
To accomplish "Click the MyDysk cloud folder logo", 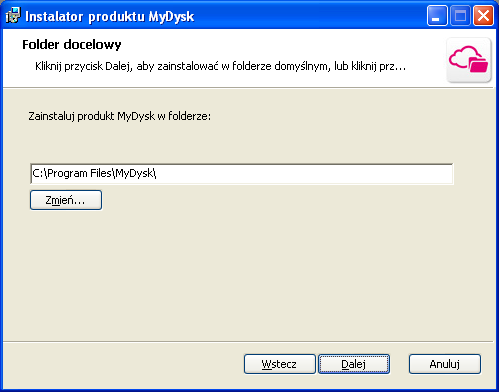I will pos(469,60).
